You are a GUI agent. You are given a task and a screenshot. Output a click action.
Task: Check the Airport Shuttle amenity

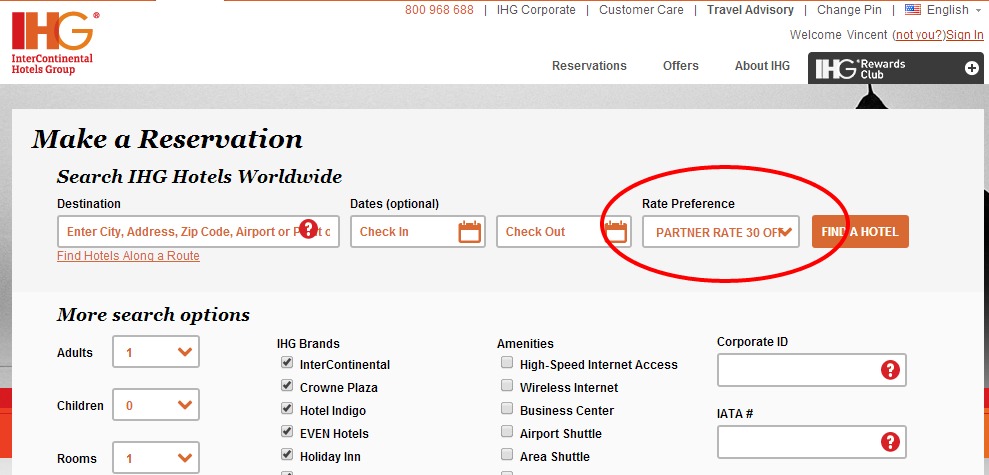pyautogui.click(x=506, y=431)
